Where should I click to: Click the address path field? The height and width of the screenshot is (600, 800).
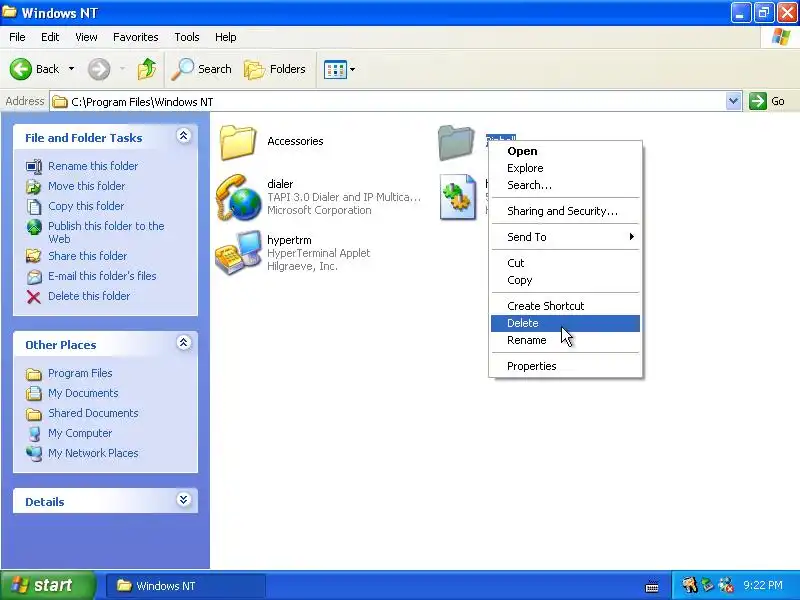click(x=388, y=102)
